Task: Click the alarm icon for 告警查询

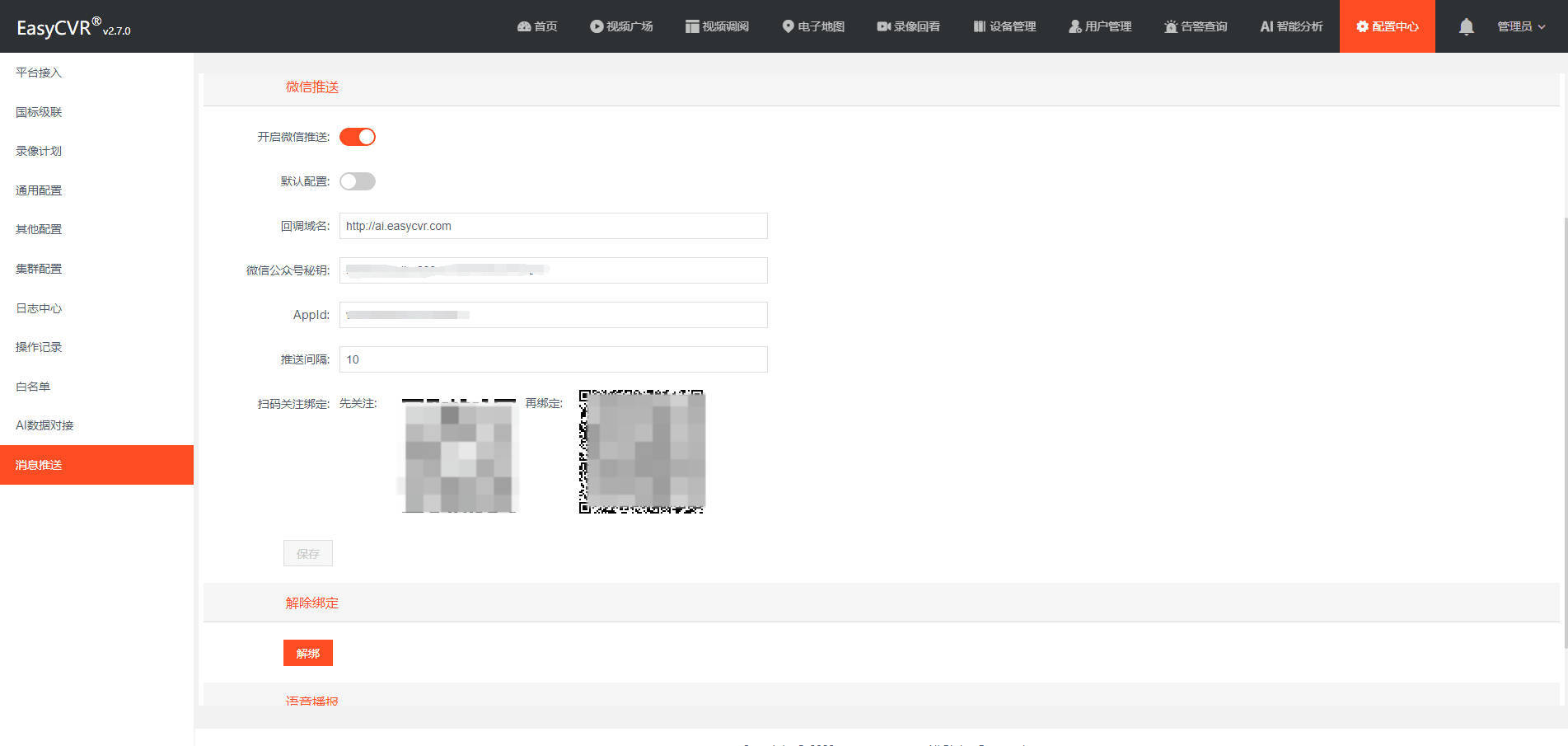Action: tap(1171, 26)
